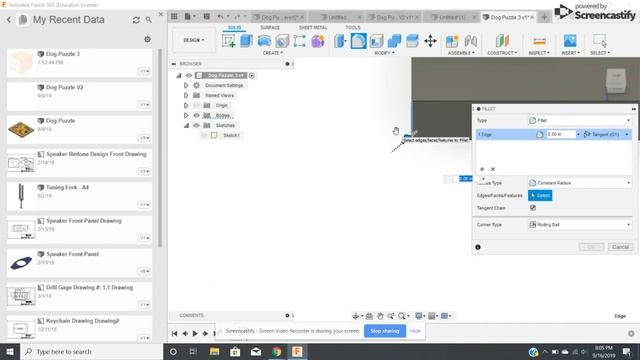
Task: Toggle visibility of Sketch1
Action: [x=204, y=135]
